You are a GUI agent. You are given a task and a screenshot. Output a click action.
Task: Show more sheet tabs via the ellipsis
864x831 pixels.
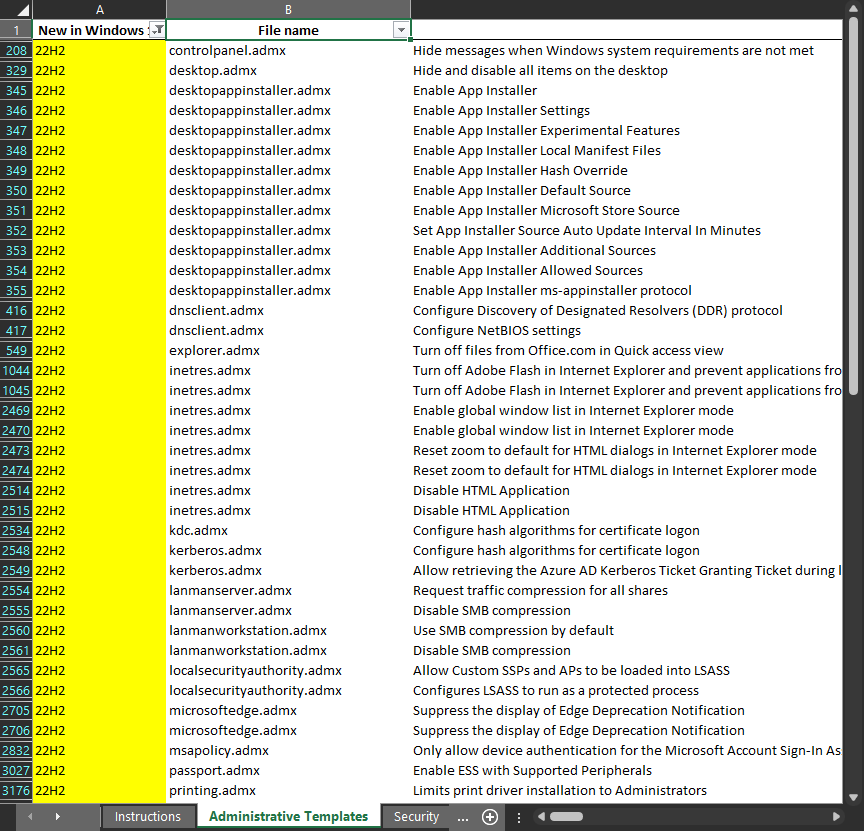(x=463, y=817)
